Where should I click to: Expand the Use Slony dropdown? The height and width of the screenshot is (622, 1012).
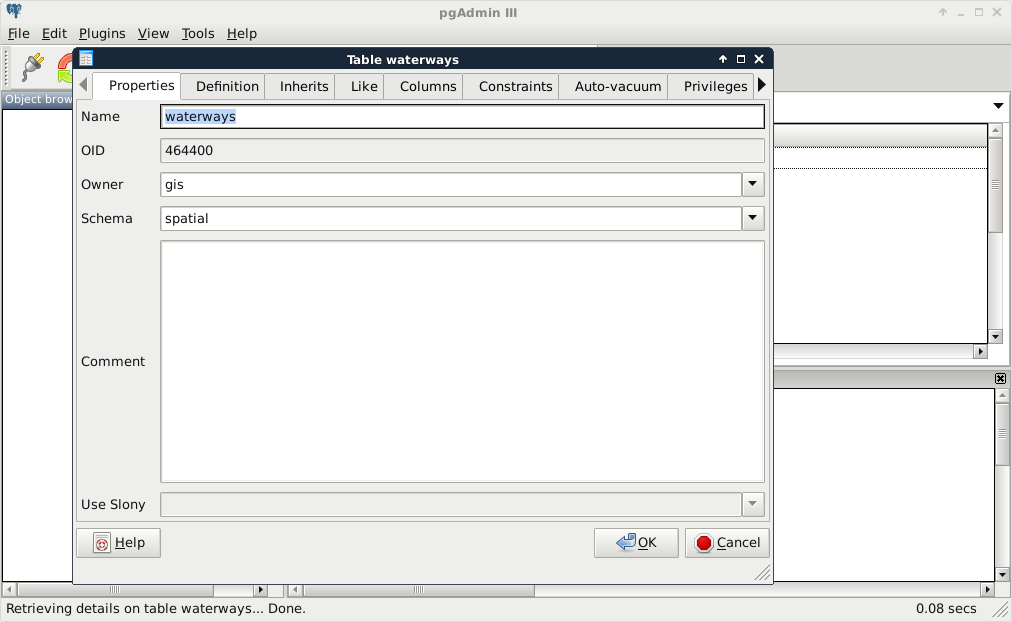click(x=753, y=505)
